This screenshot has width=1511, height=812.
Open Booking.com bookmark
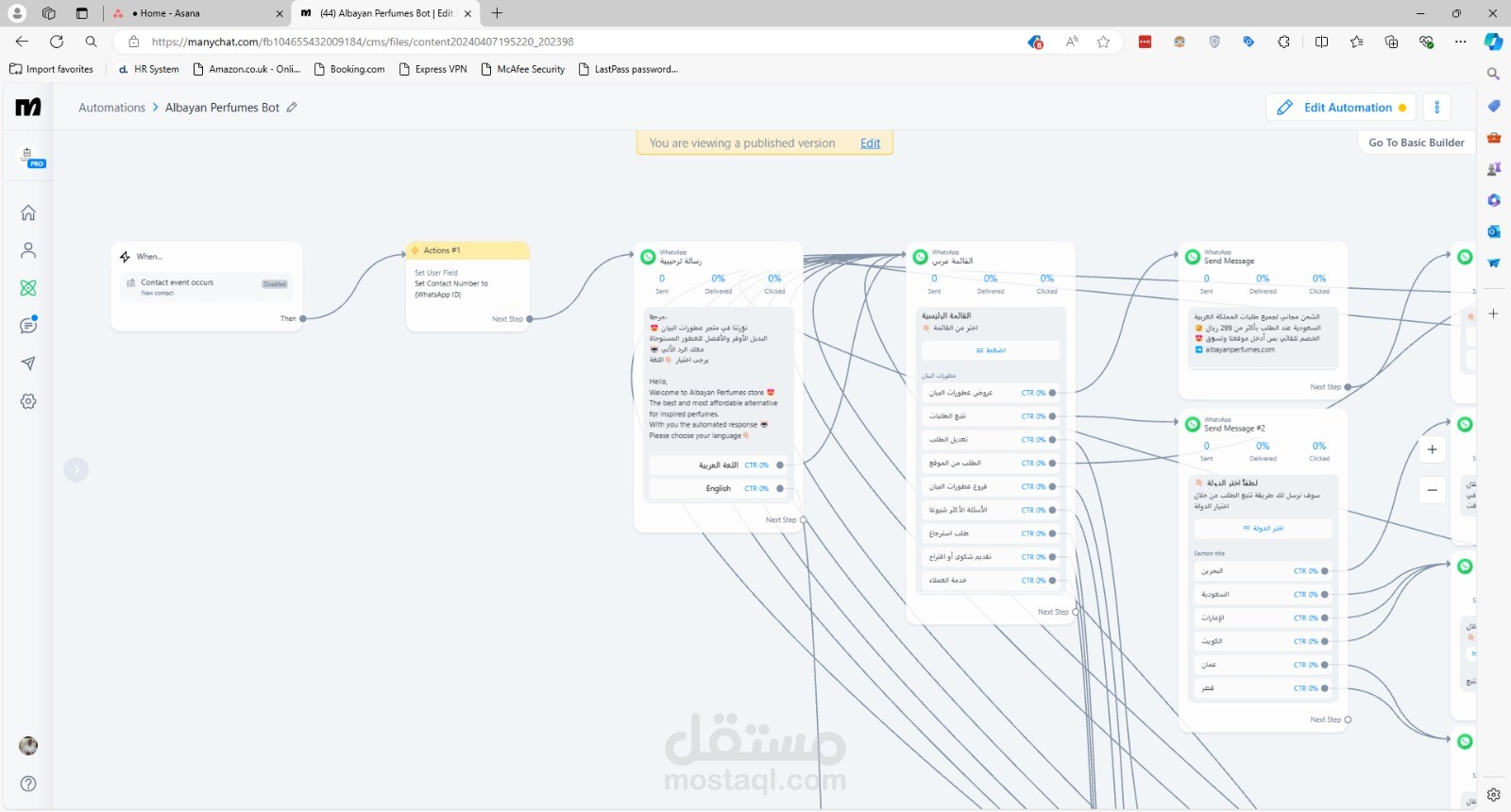pyautogui.click(x=349, y=69)
